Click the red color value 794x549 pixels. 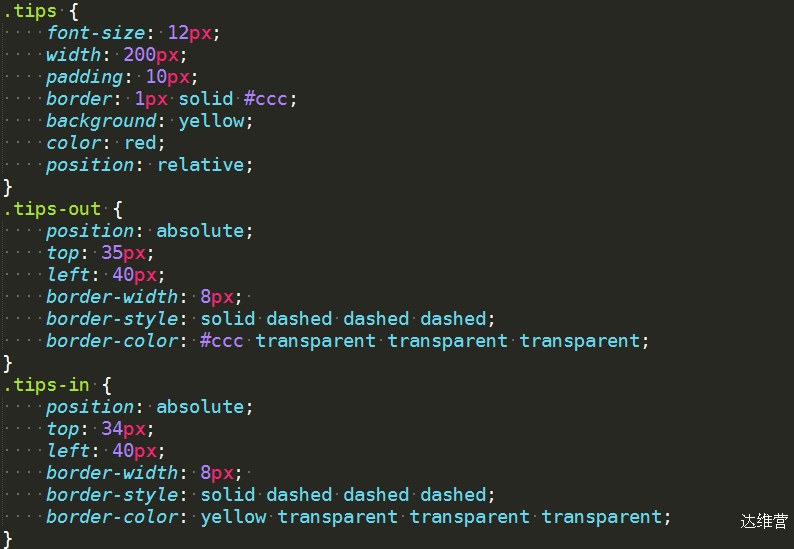tap(140, 143)
